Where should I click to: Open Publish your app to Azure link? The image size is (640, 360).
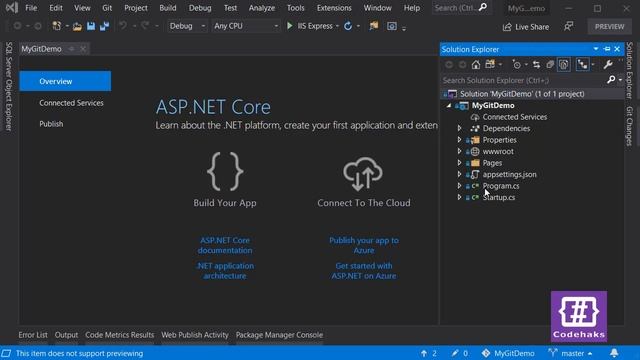pos(364,245)
